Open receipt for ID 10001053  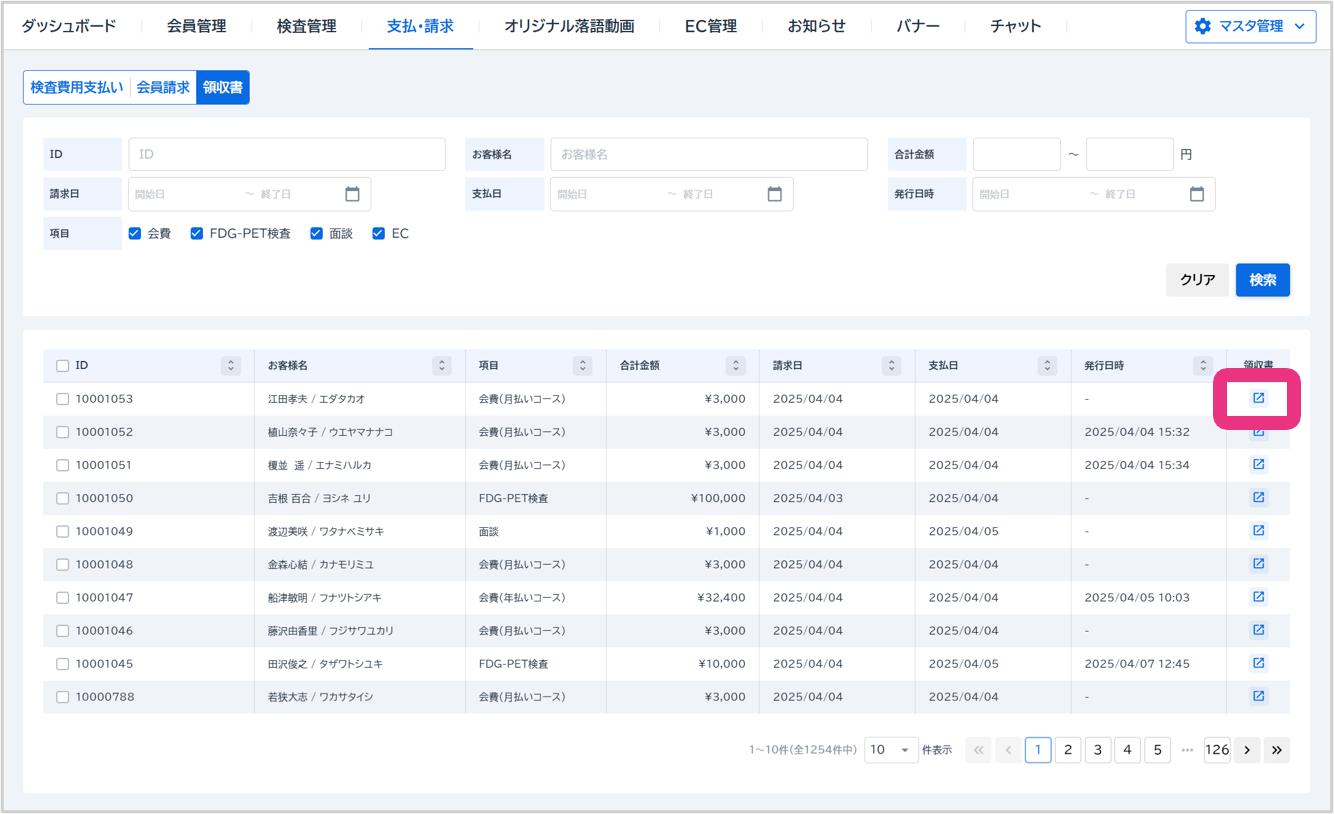[x=1258, y=398]
